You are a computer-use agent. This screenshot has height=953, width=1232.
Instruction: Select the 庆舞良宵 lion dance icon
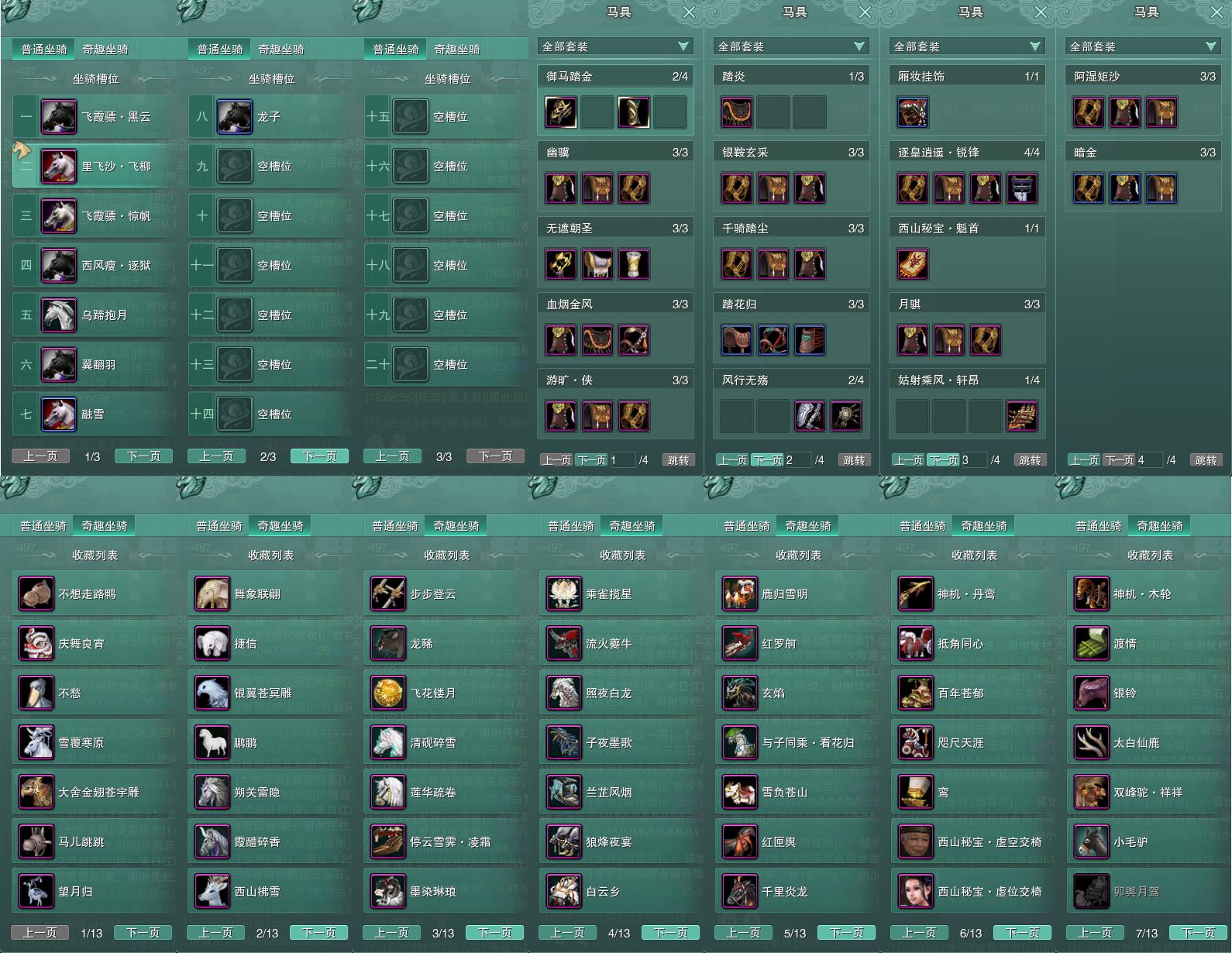36,643
